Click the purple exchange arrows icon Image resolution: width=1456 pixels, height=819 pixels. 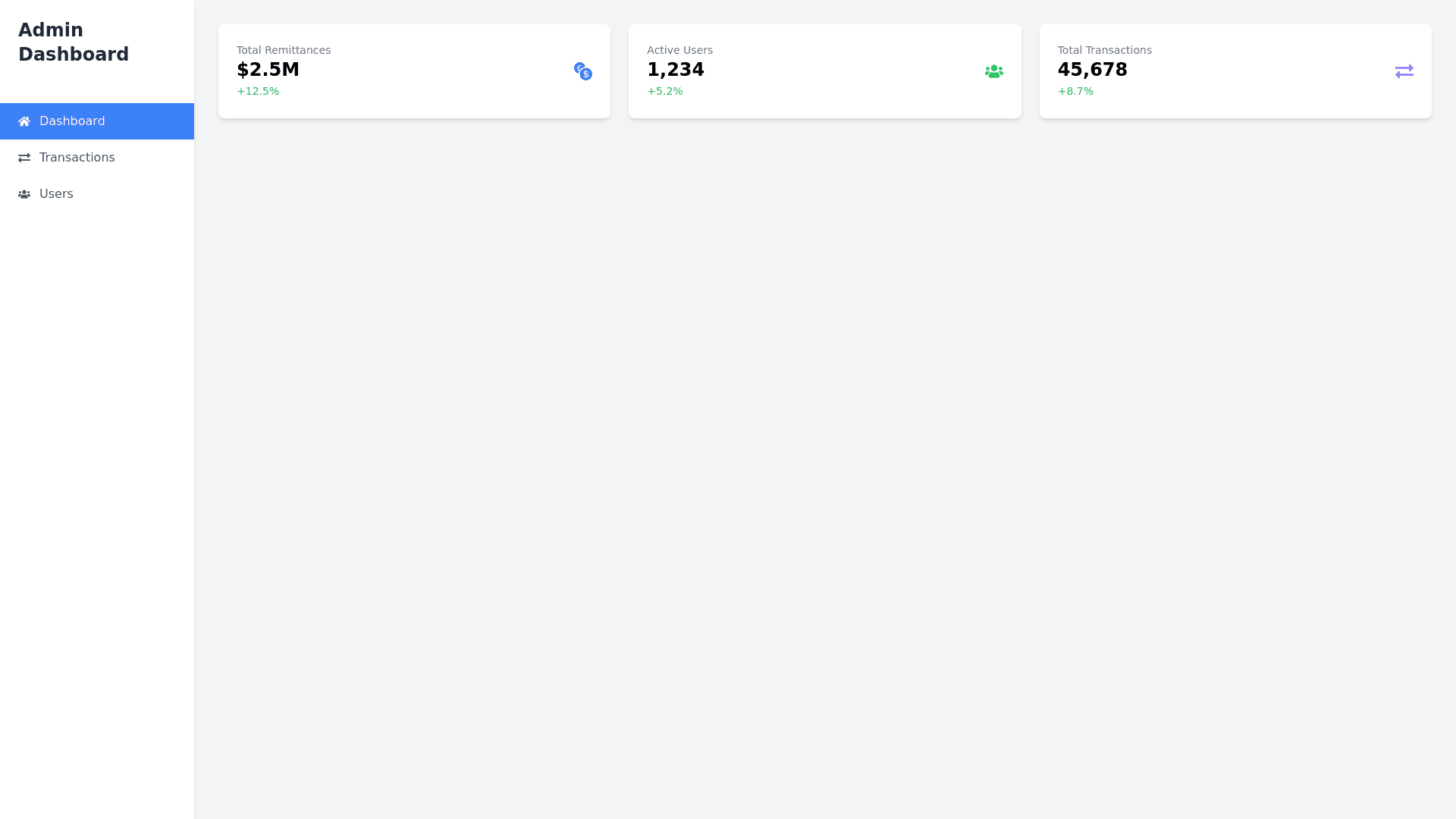tap(1404, 71)
